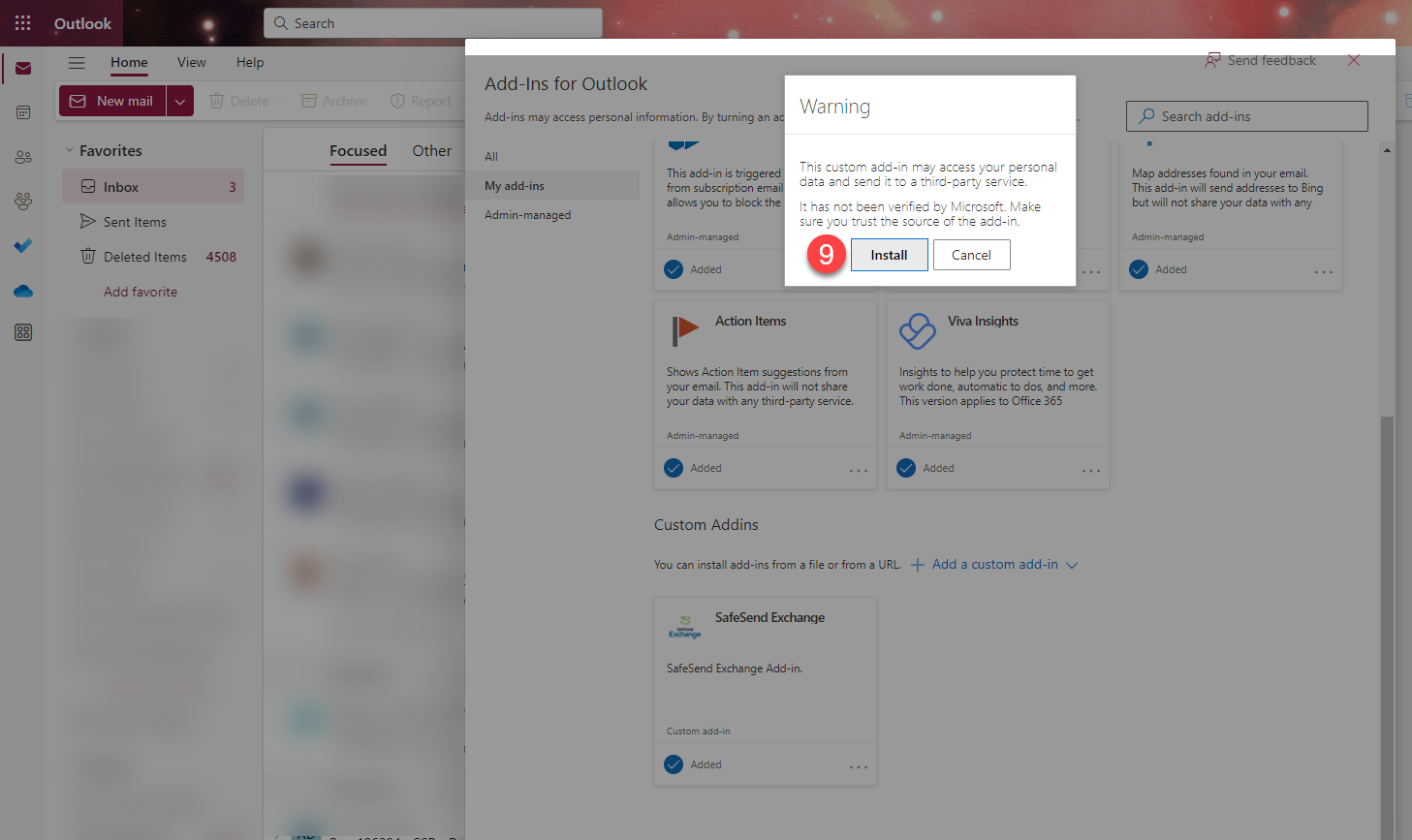
Task: Switch to the Home ribbon tab
Action: point(129,62)
